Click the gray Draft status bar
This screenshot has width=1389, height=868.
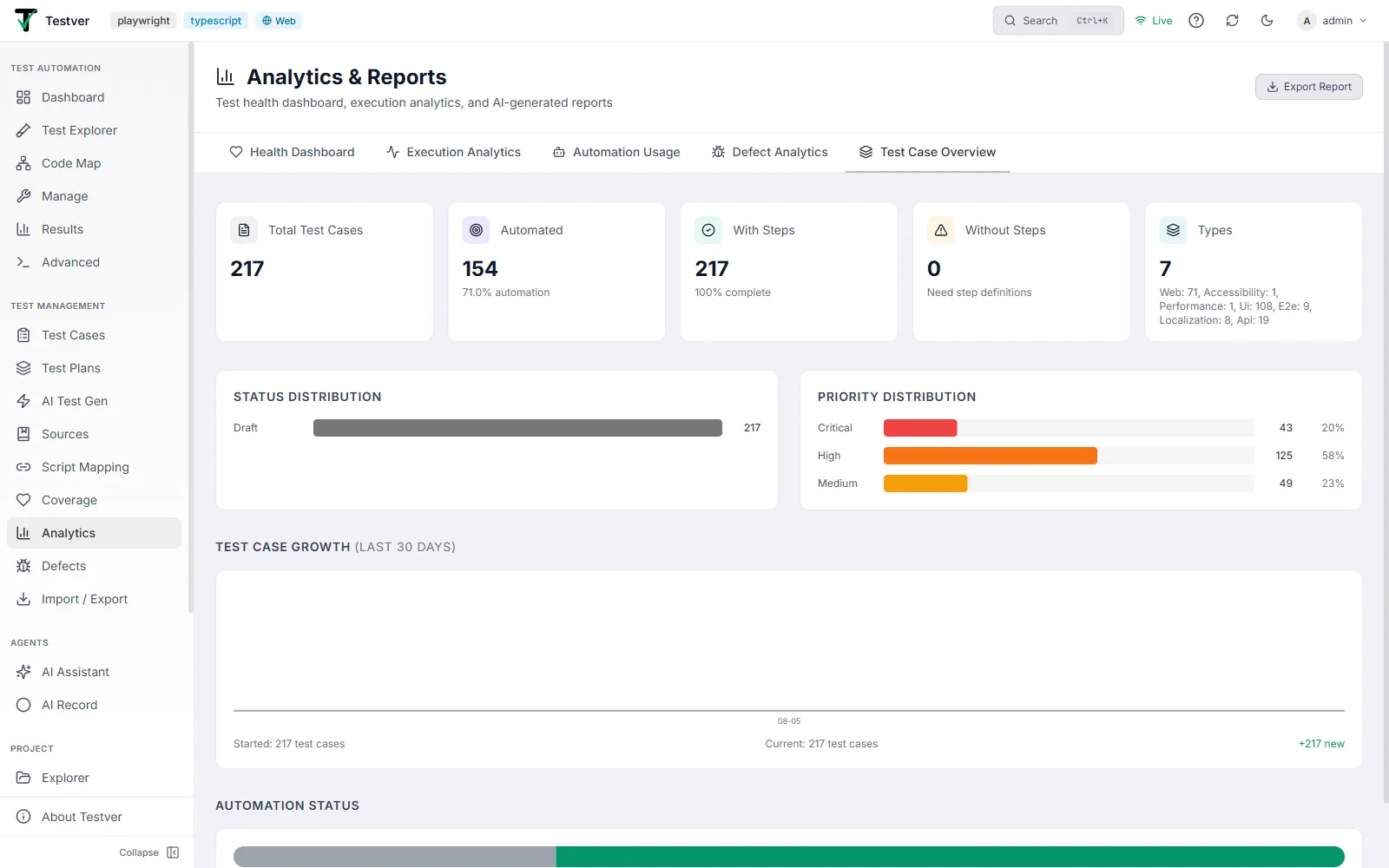[x=517, y=428]
